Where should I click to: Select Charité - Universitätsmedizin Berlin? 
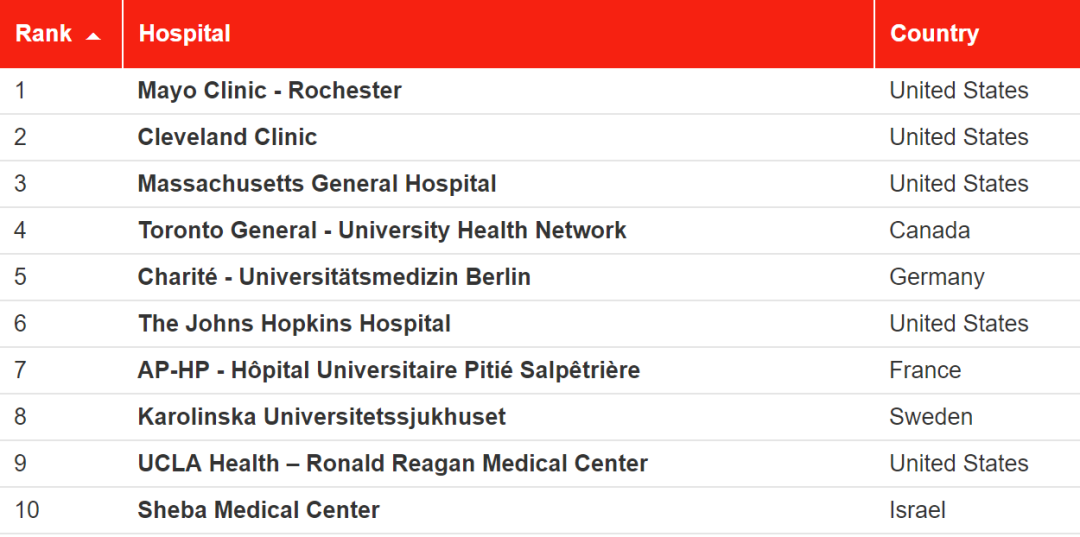(334, 277)
